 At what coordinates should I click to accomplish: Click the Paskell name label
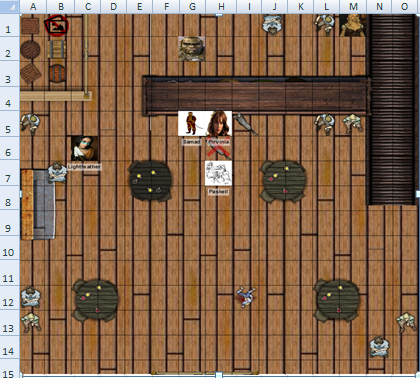218,192
